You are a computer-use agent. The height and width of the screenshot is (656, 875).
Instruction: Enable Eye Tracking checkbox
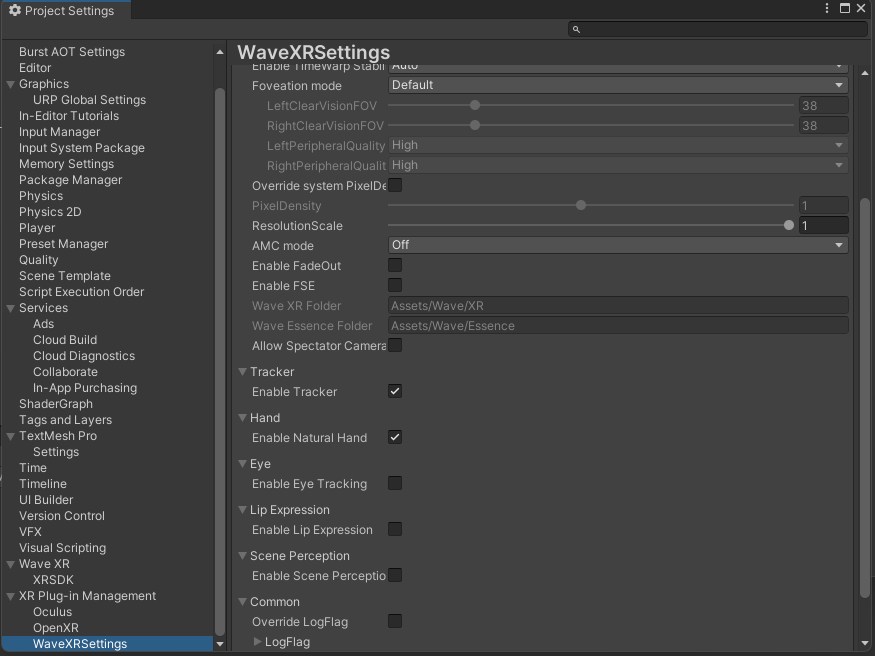[x=395, y=484]
